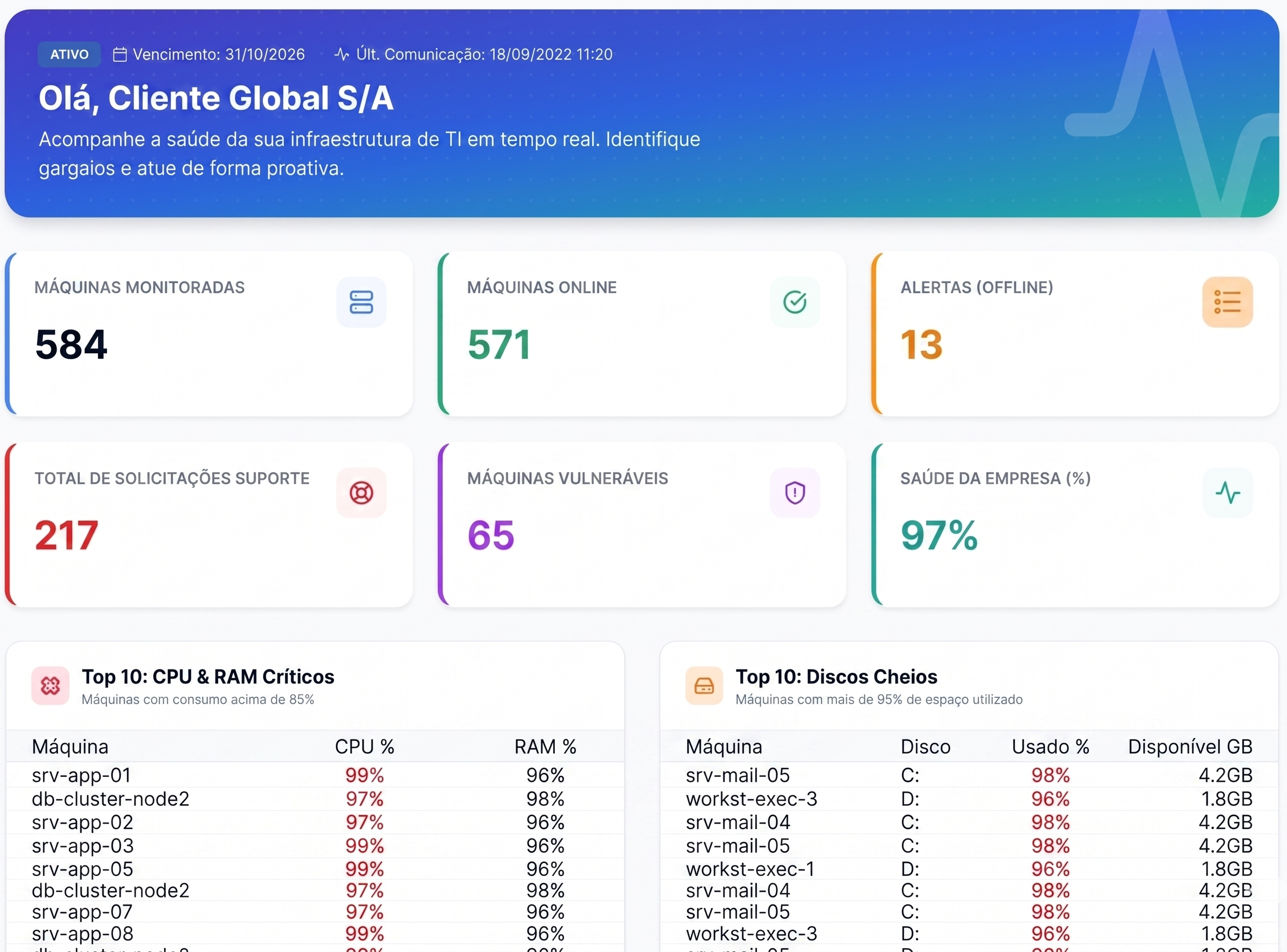Click the disk icon beside Top 10: Discos Cheios
This screenshot has width=1287, height=952.
pyautogui.click(x=704, y=686)
